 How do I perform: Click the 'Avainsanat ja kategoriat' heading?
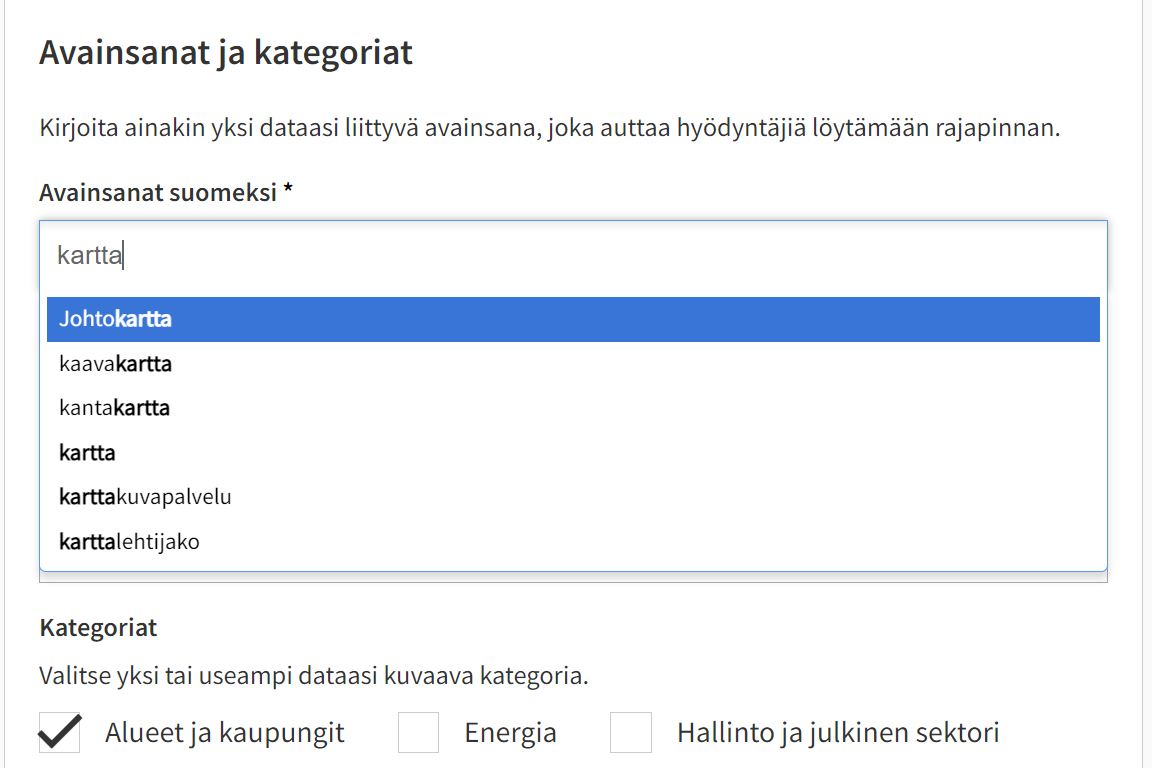(226, 52)
